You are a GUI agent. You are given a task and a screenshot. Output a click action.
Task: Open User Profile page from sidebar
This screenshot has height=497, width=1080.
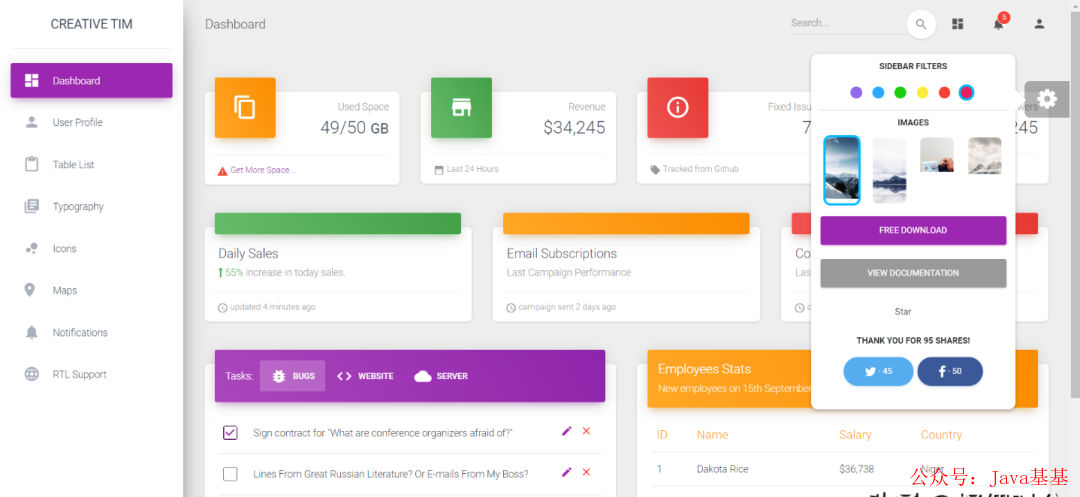click(x=92, y=123)
